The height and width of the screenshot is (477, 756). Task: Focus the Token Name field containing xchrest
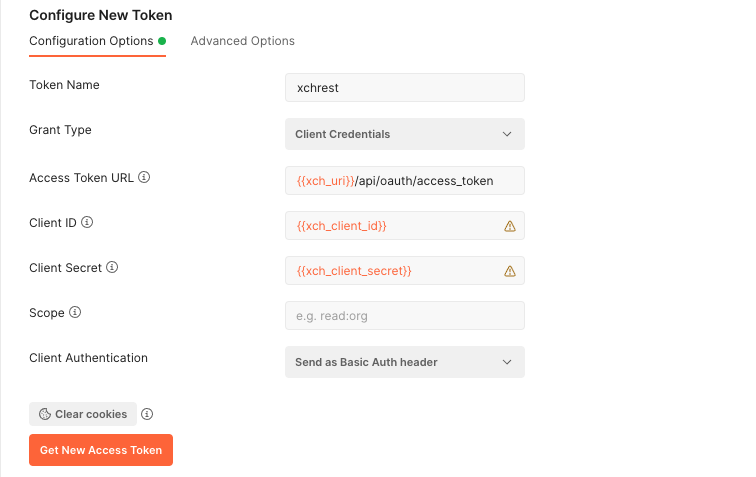coord(404,88)
